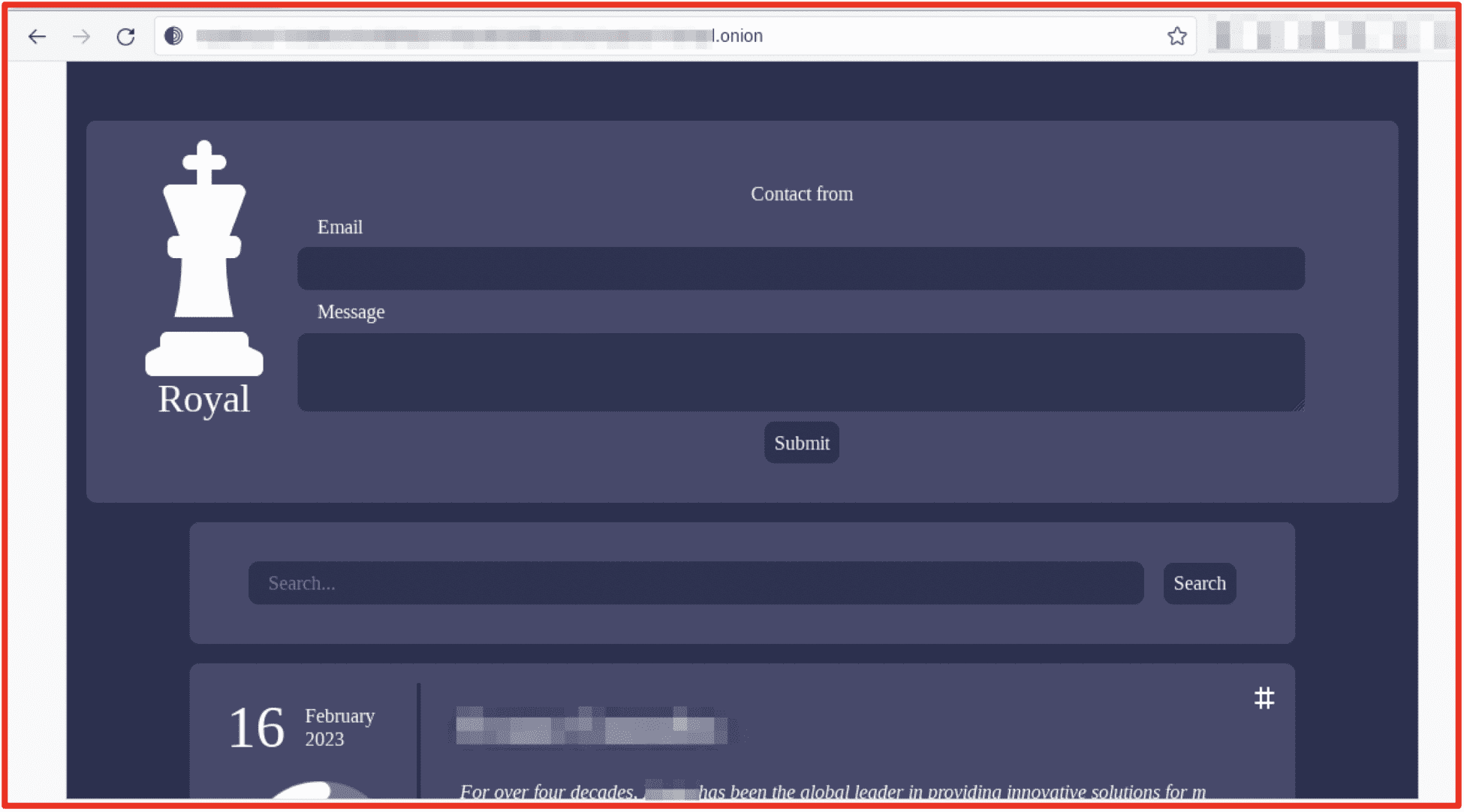Focus the .onion address bar
Screen dimensions: 1464x812
click(x=676, y=36)
